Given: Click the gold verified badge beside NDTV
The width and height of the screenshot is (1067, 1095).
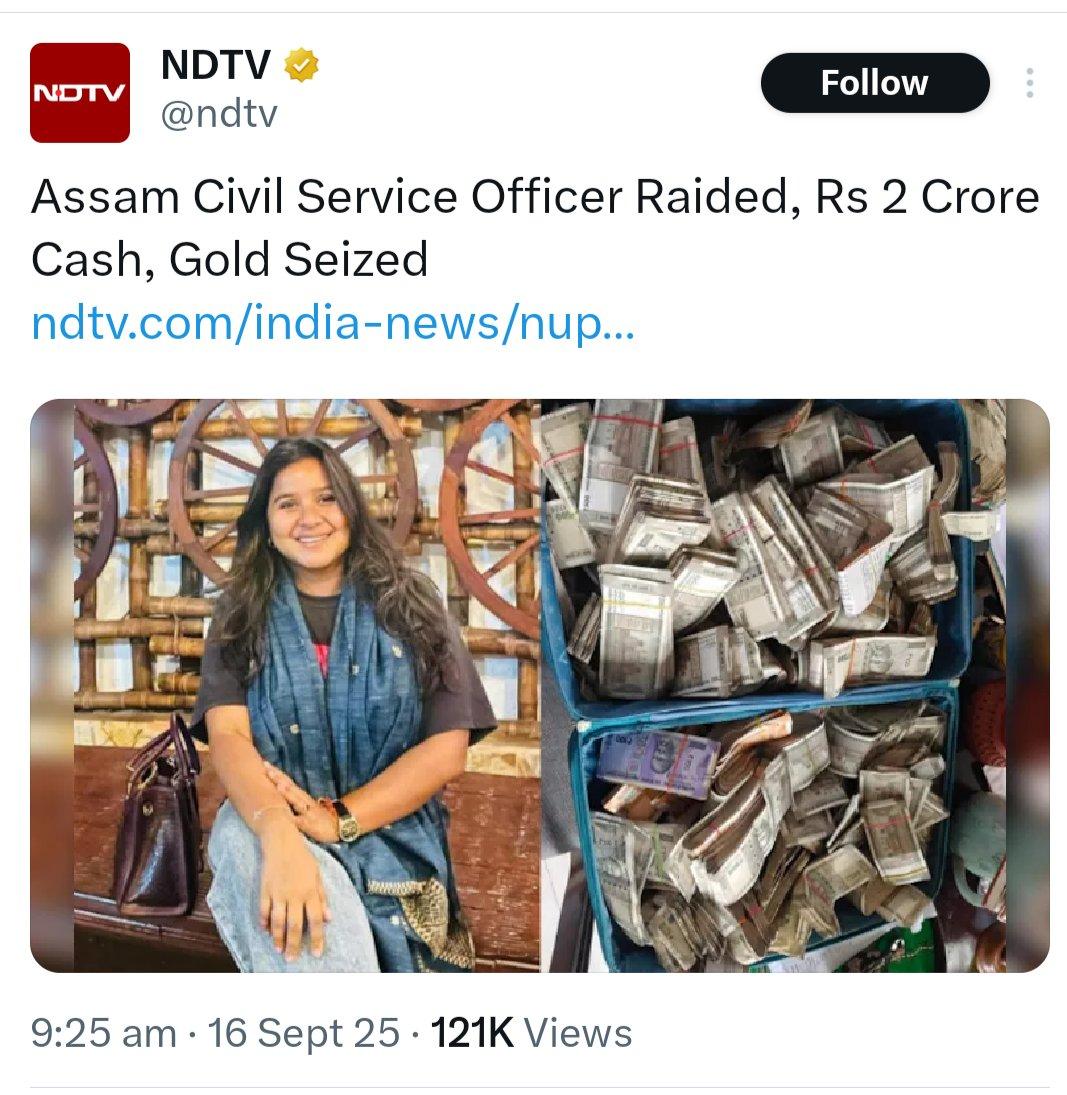Looking at the screenshot, I should (x=301, y=65).
